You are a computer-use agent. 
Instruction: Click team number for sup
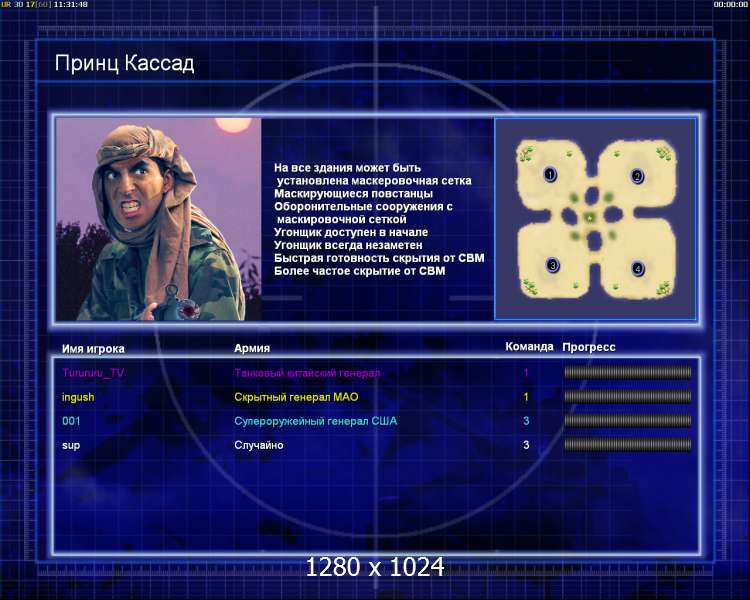(x=526, y=445)
